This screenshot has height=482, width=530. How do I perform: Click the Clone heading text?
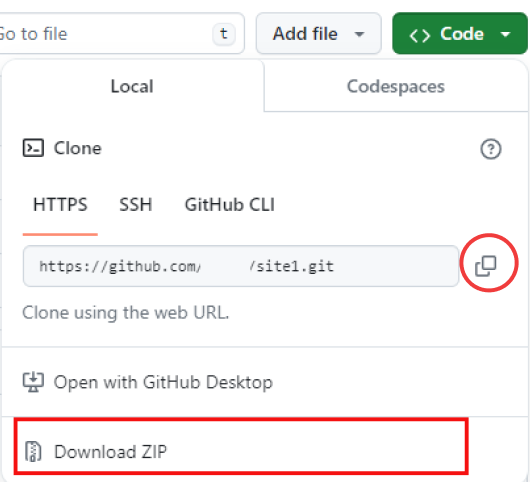click(x=78, y=148)
